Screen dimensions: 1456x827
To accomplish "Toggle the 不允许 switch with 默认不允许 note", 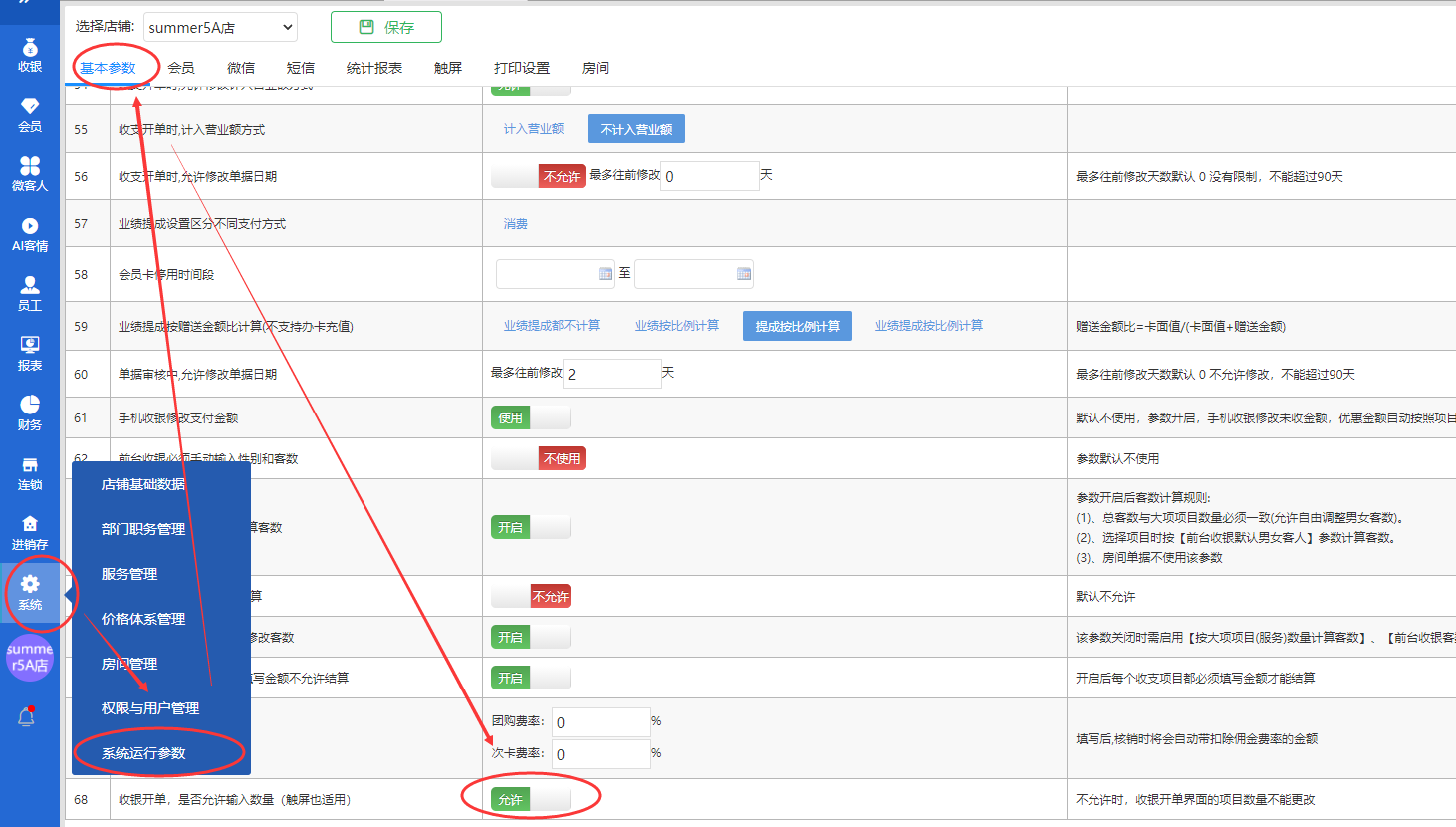I will [531, 596].
